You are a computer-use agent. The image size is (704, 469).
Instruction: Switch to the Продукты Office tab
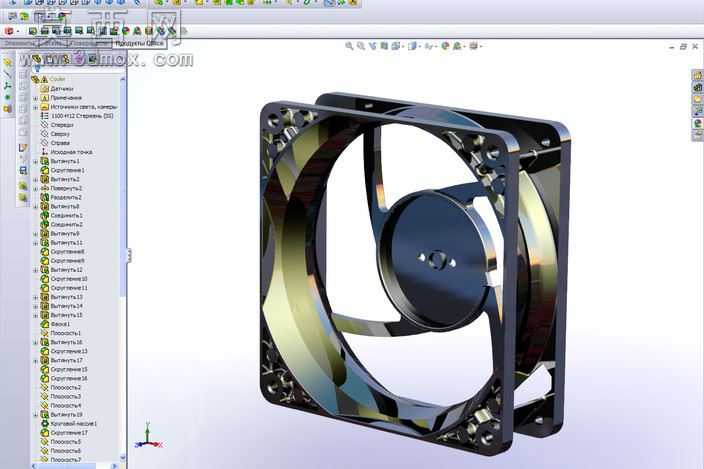(x=139, y=44)
